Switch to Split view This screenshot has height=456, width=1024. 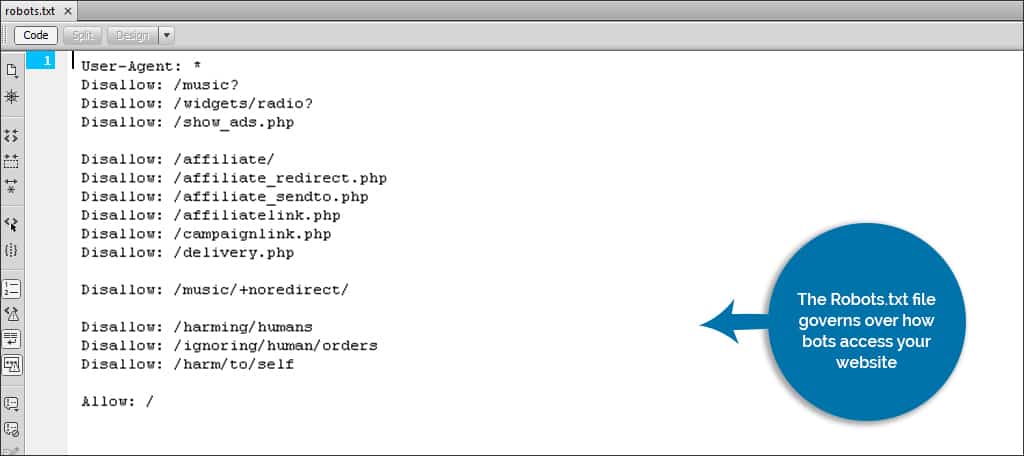point(82,35)
